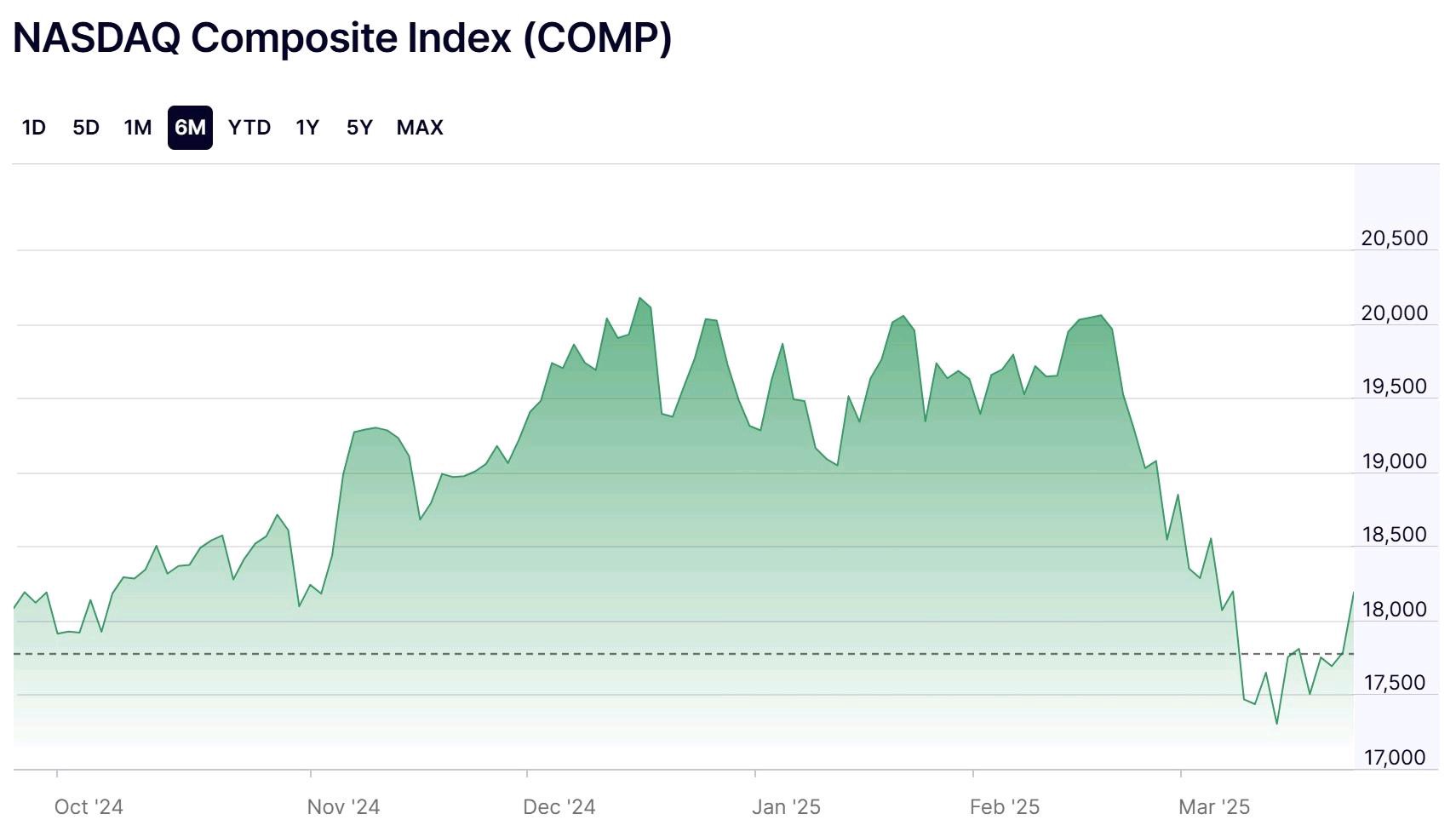
Task: Click the Nov '24 axis label
Action: [x=343, y=806]
